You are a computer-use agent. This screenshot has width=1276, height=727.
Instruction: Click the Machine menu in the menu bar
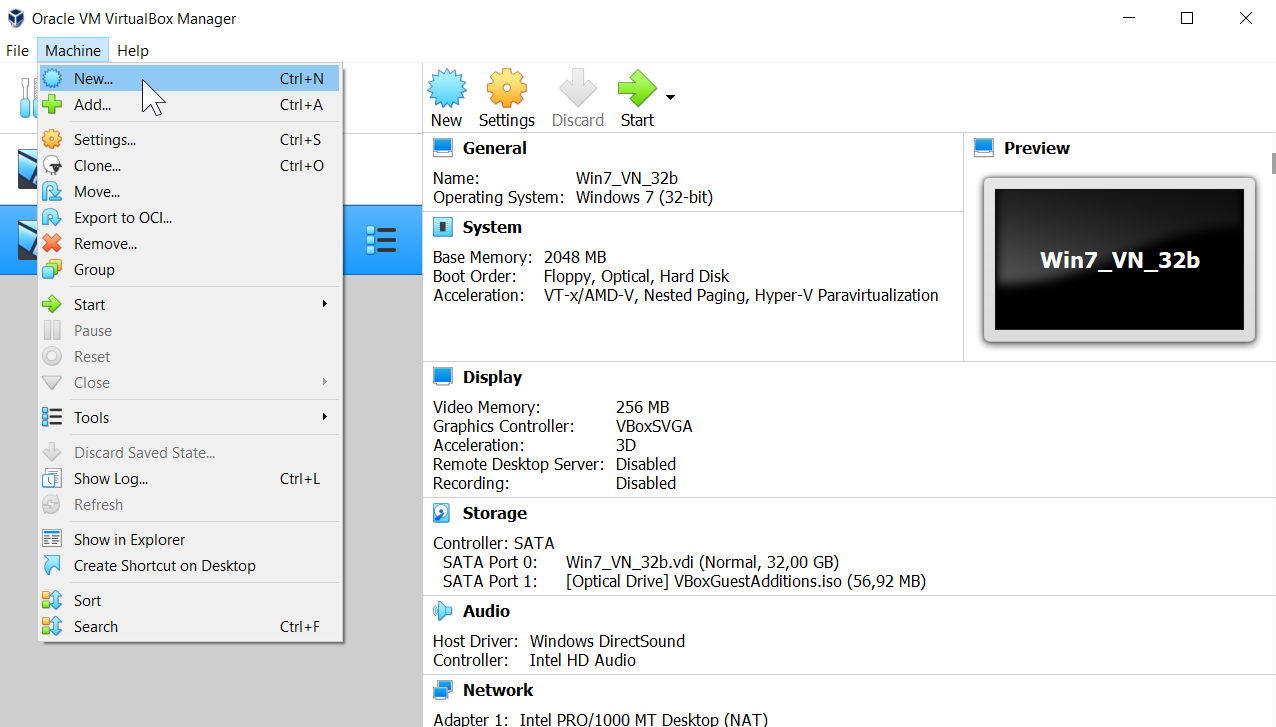(x=73, y=50)
